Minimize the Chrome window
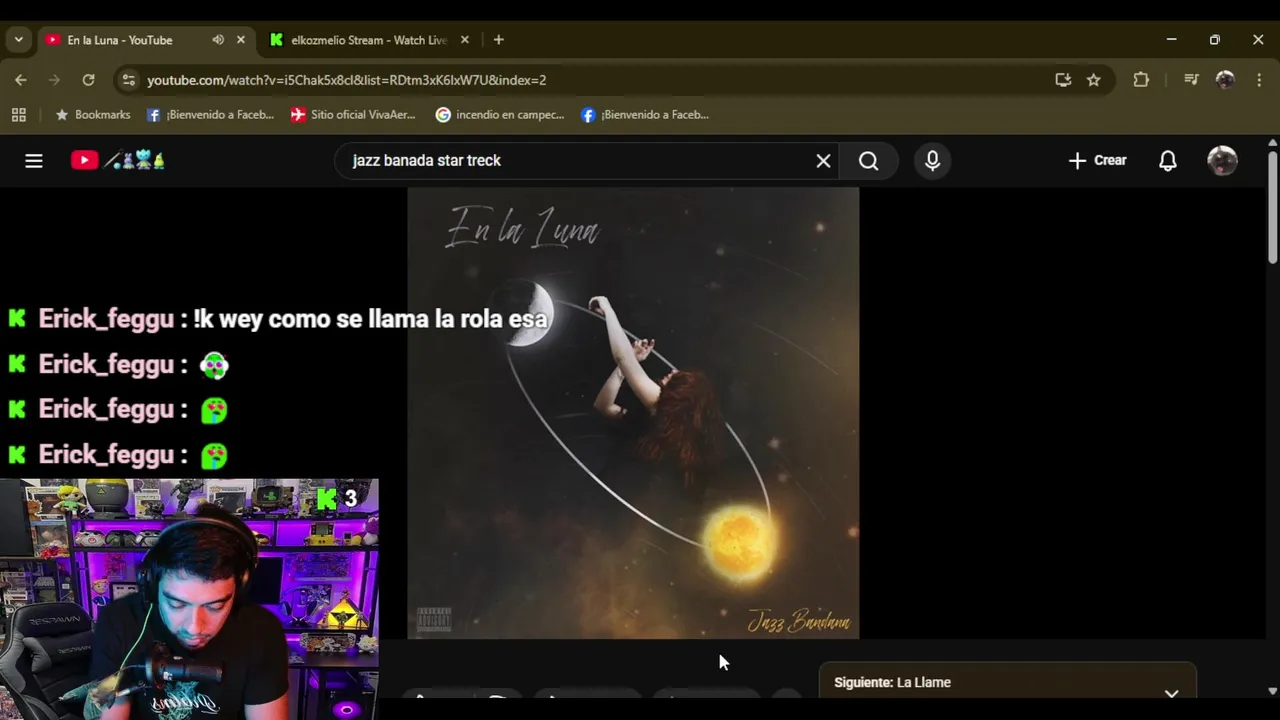 coord(1171,40)
